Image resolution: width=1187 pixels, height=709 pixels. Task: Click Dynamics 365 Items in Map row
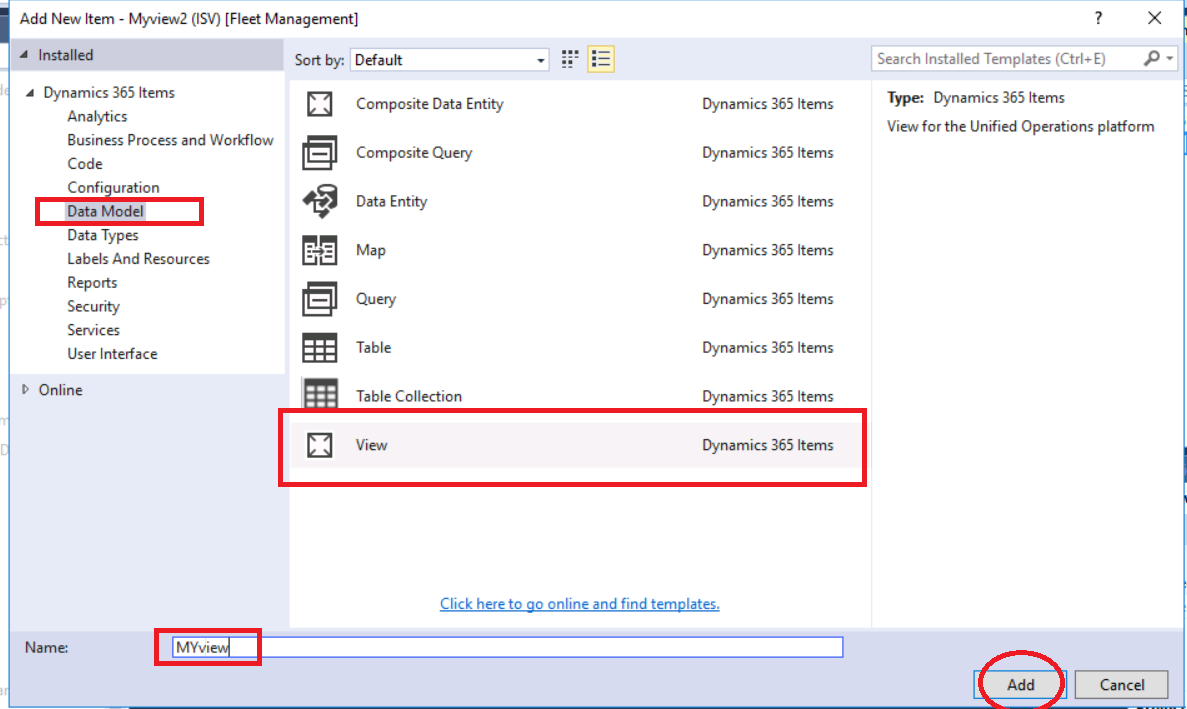[768, 250]
